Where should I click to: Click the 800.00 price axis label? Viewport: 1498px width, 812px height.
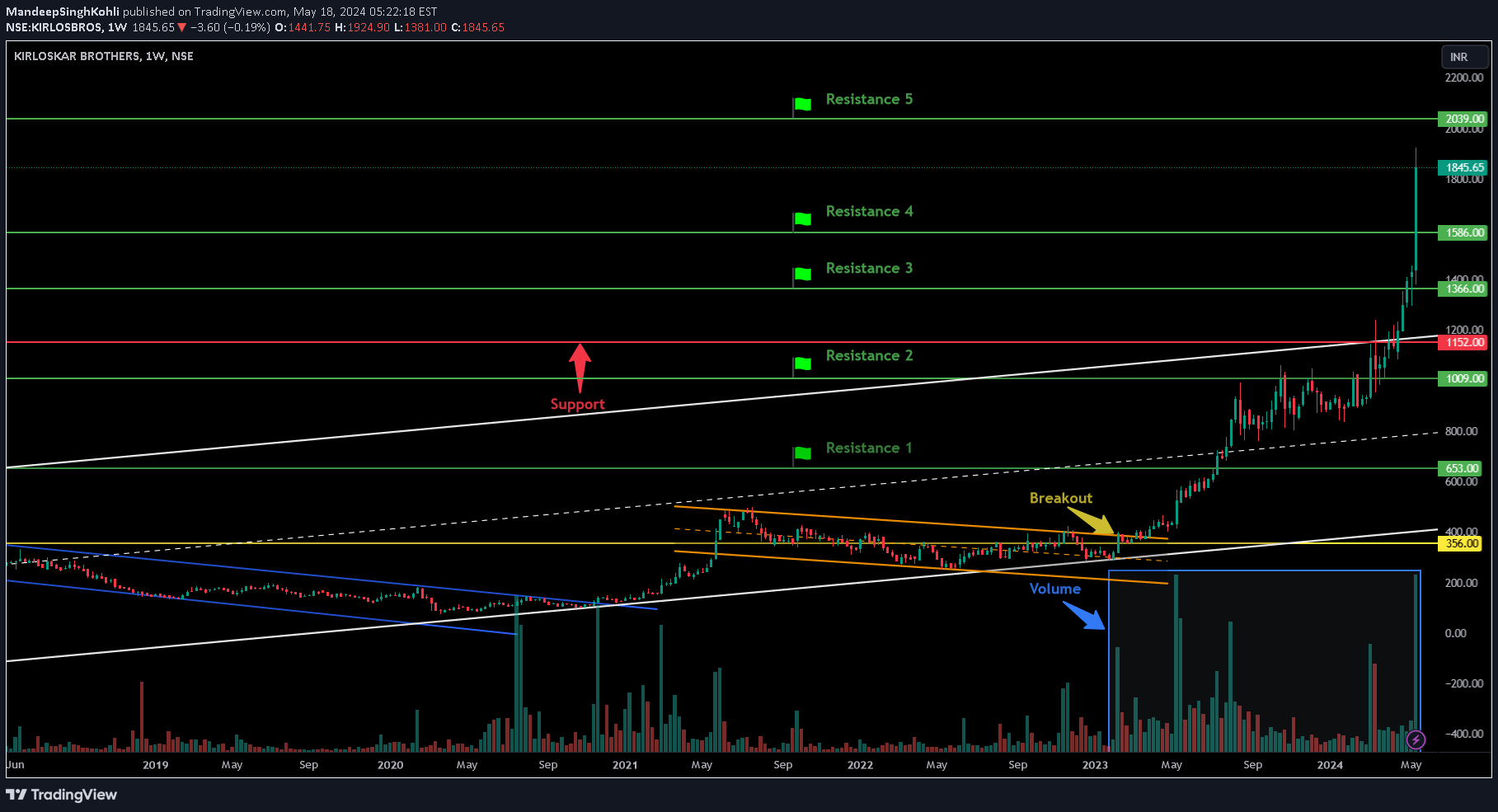[x=1461, y=431]
